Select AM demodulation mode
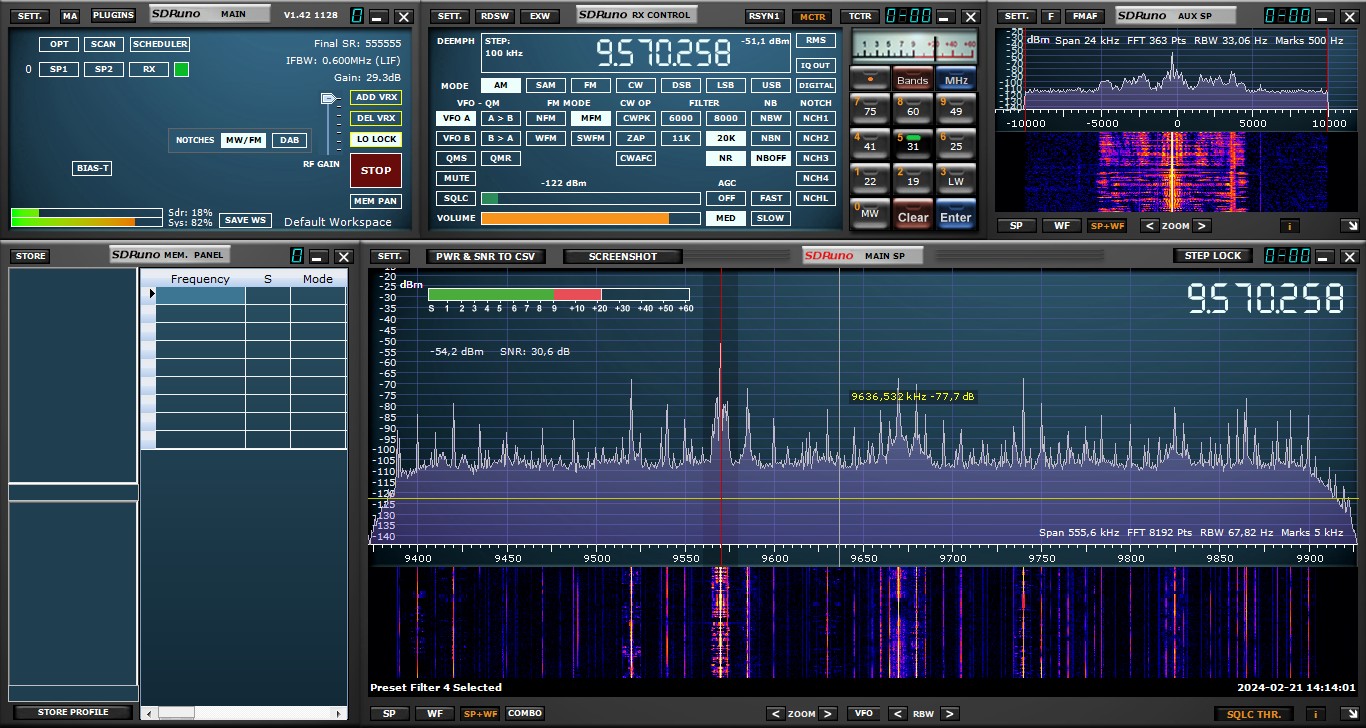Screen dimensions: 1366x728 tap(500, 85)
